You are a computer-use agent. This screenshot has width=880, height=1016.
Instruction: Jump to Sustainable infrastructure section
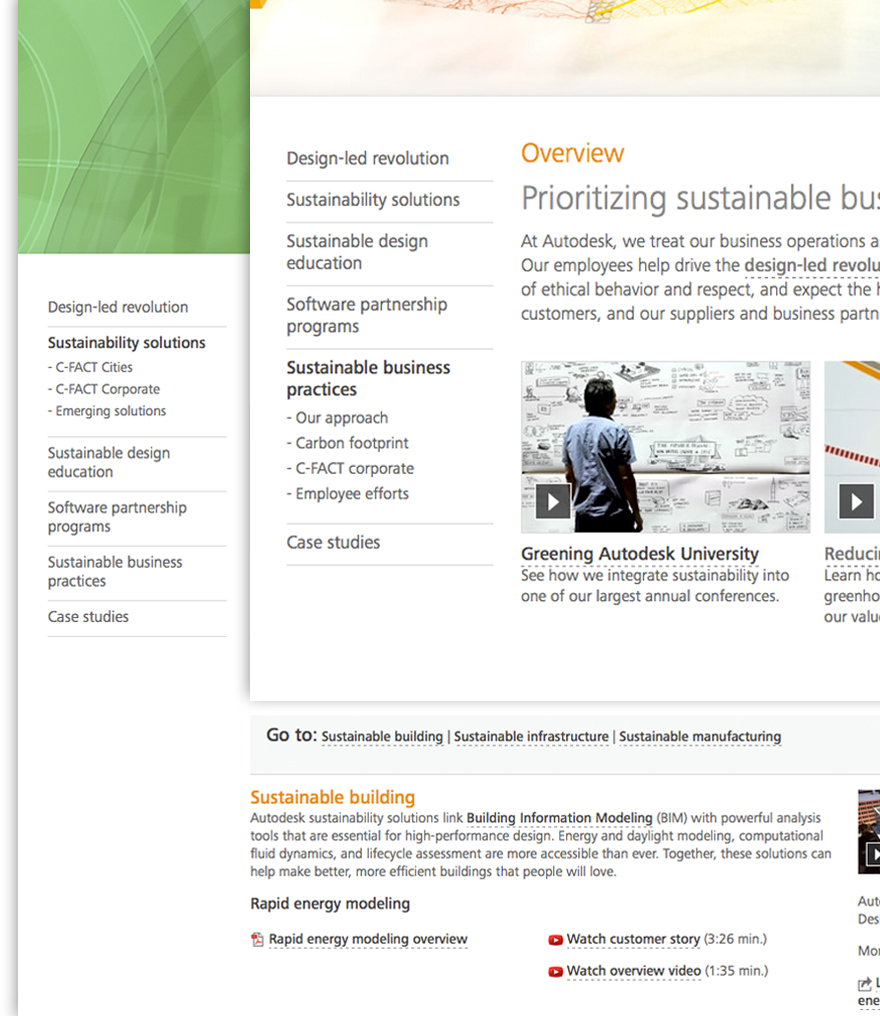(531, 737)
